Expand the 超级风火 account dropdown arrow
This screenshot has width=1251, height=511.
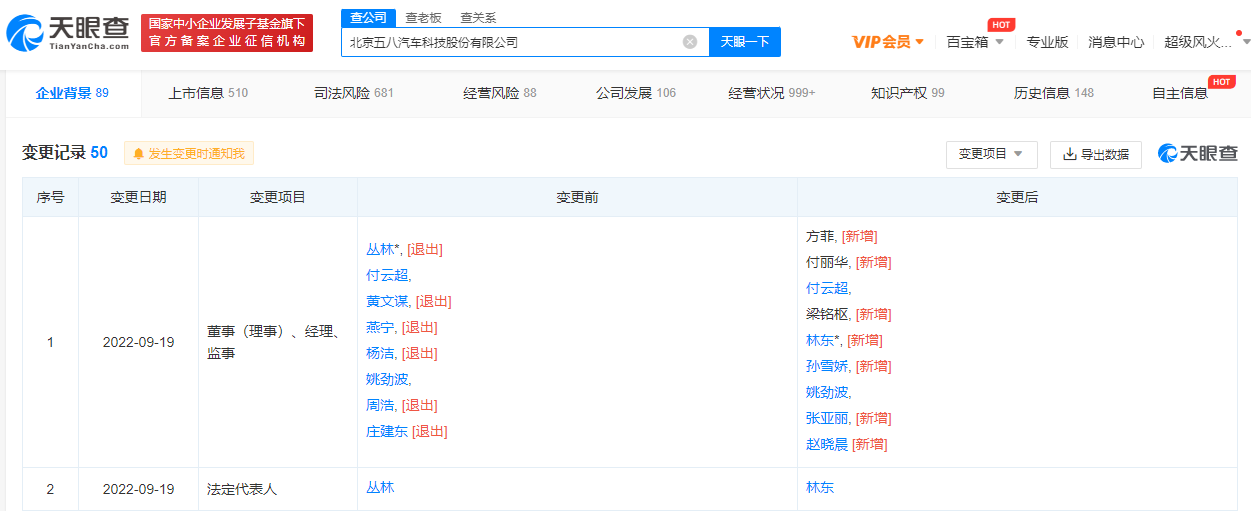click(x=1246, y=42)
